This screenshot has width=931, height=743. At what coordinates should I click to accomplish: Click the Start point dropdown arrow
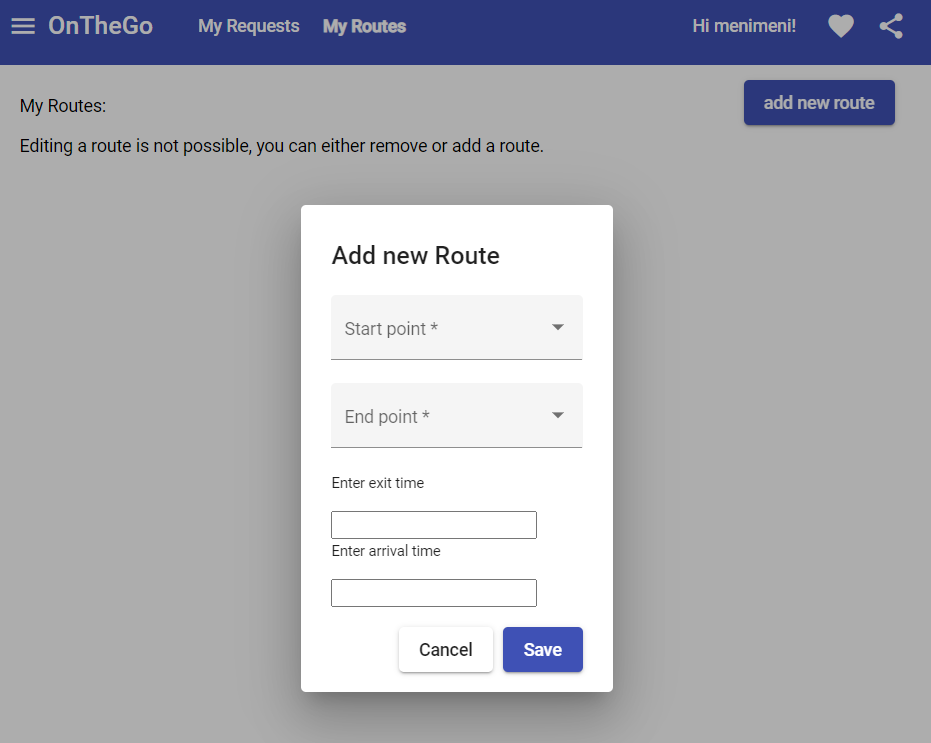coord(558,327)
